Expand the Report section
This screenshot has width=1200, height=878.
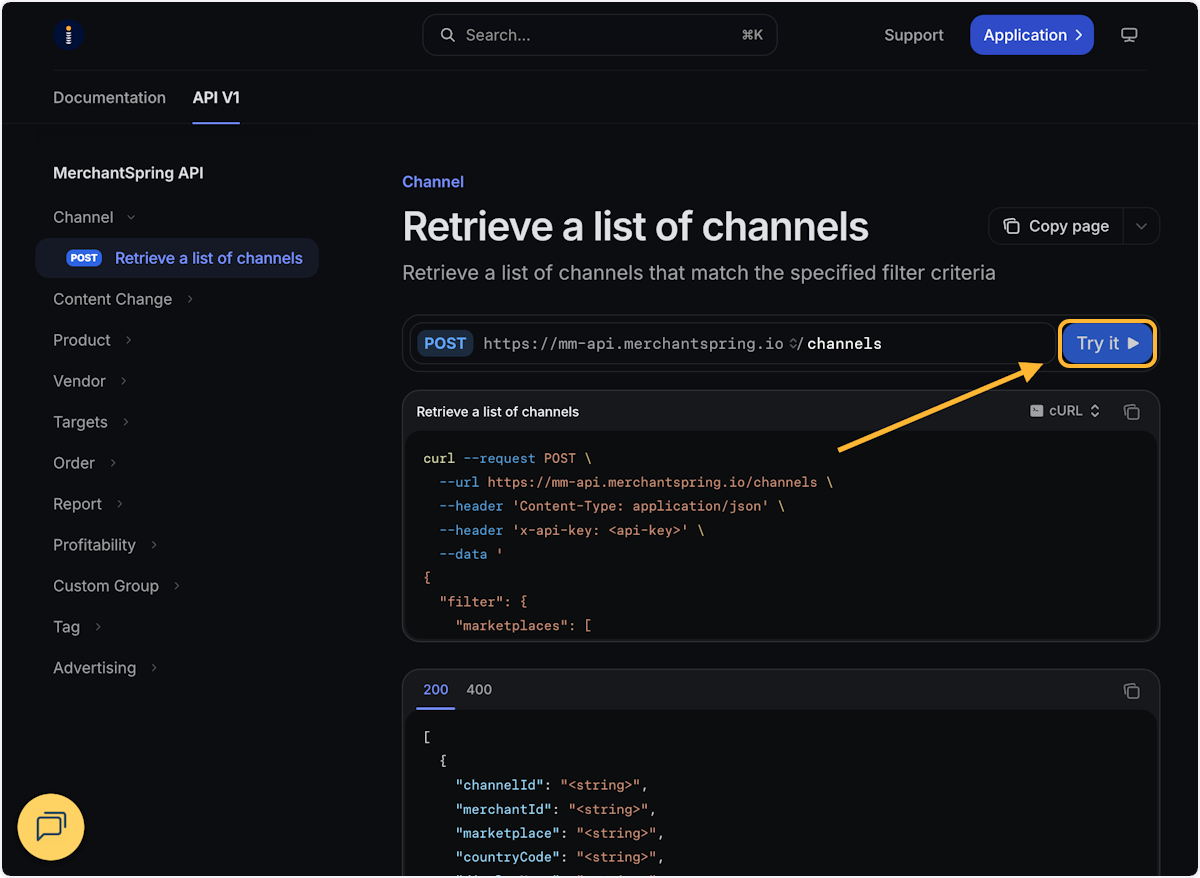point(88,504)
